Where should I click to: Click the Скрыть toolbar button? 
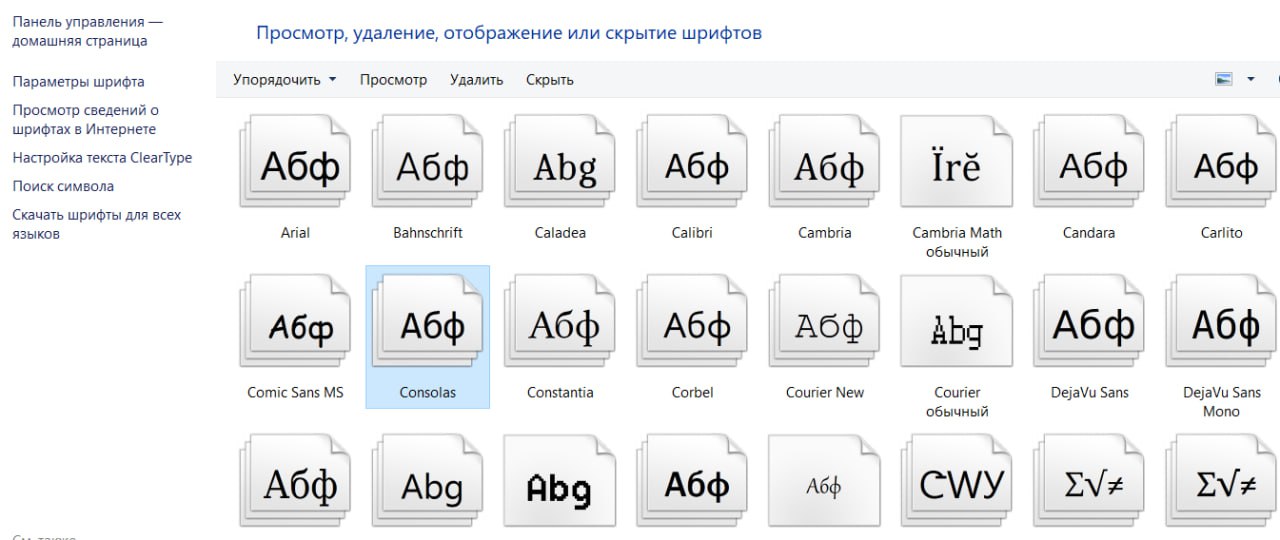[x=549, y=80]
